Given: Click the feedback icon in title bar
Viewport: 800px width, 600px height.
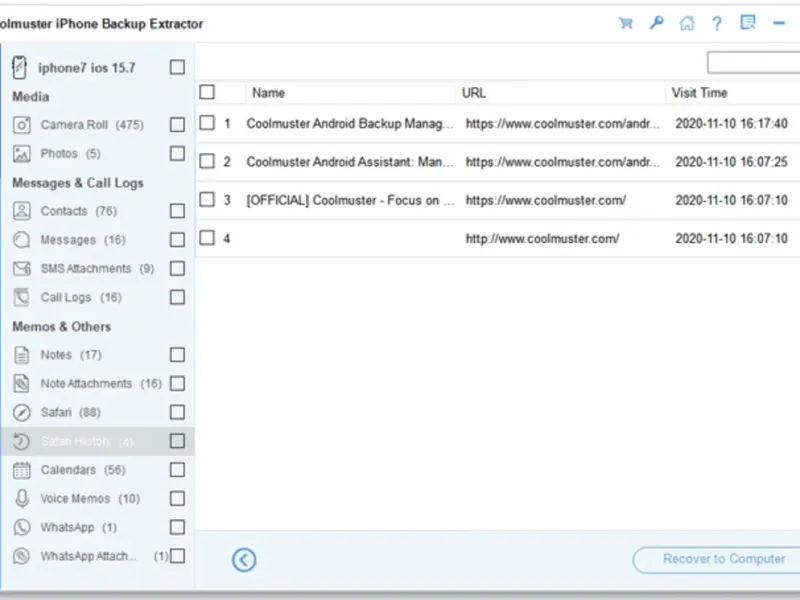Looking at the screenshot, I should 748,23.
